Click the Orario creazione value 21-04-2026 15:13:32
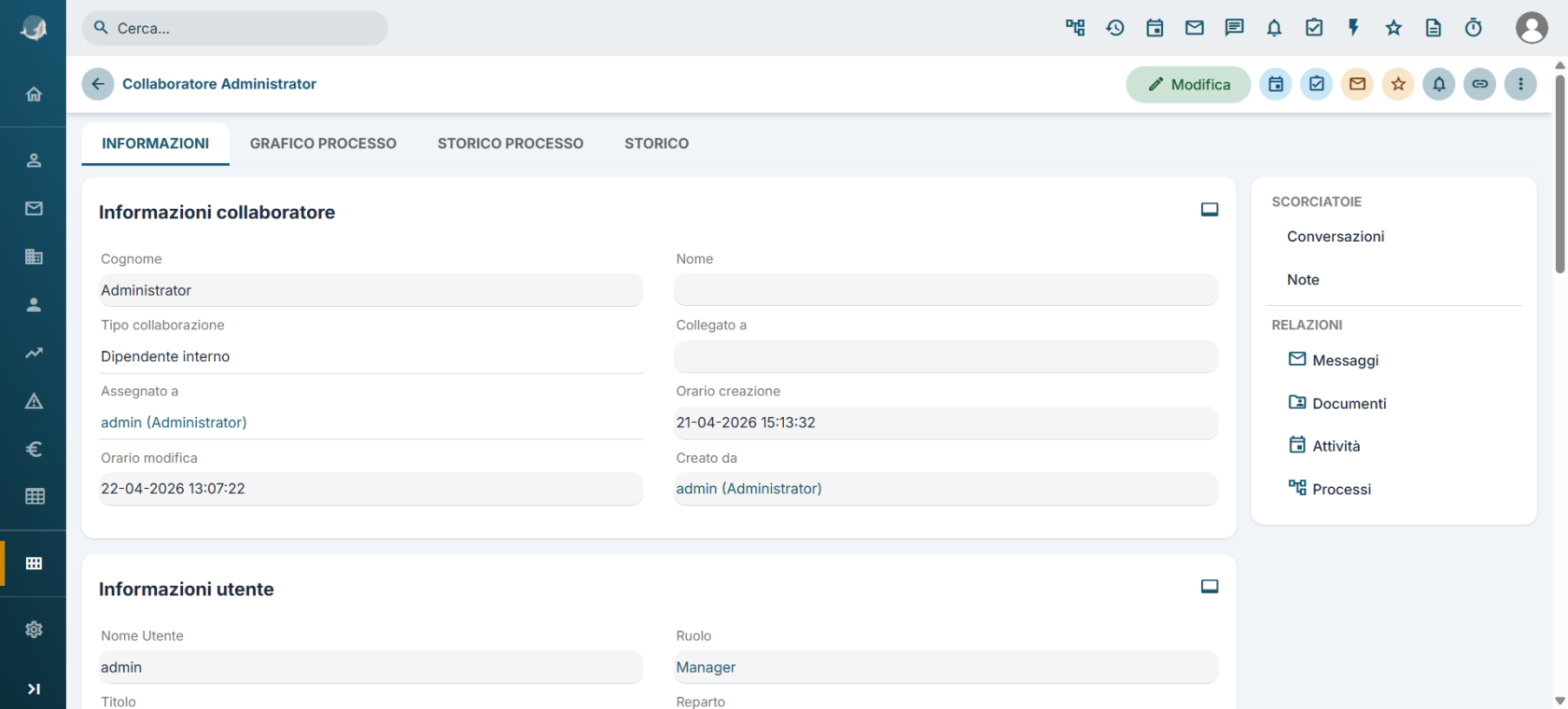This screenshot has height=709, width=1568. tap(946, 423)
